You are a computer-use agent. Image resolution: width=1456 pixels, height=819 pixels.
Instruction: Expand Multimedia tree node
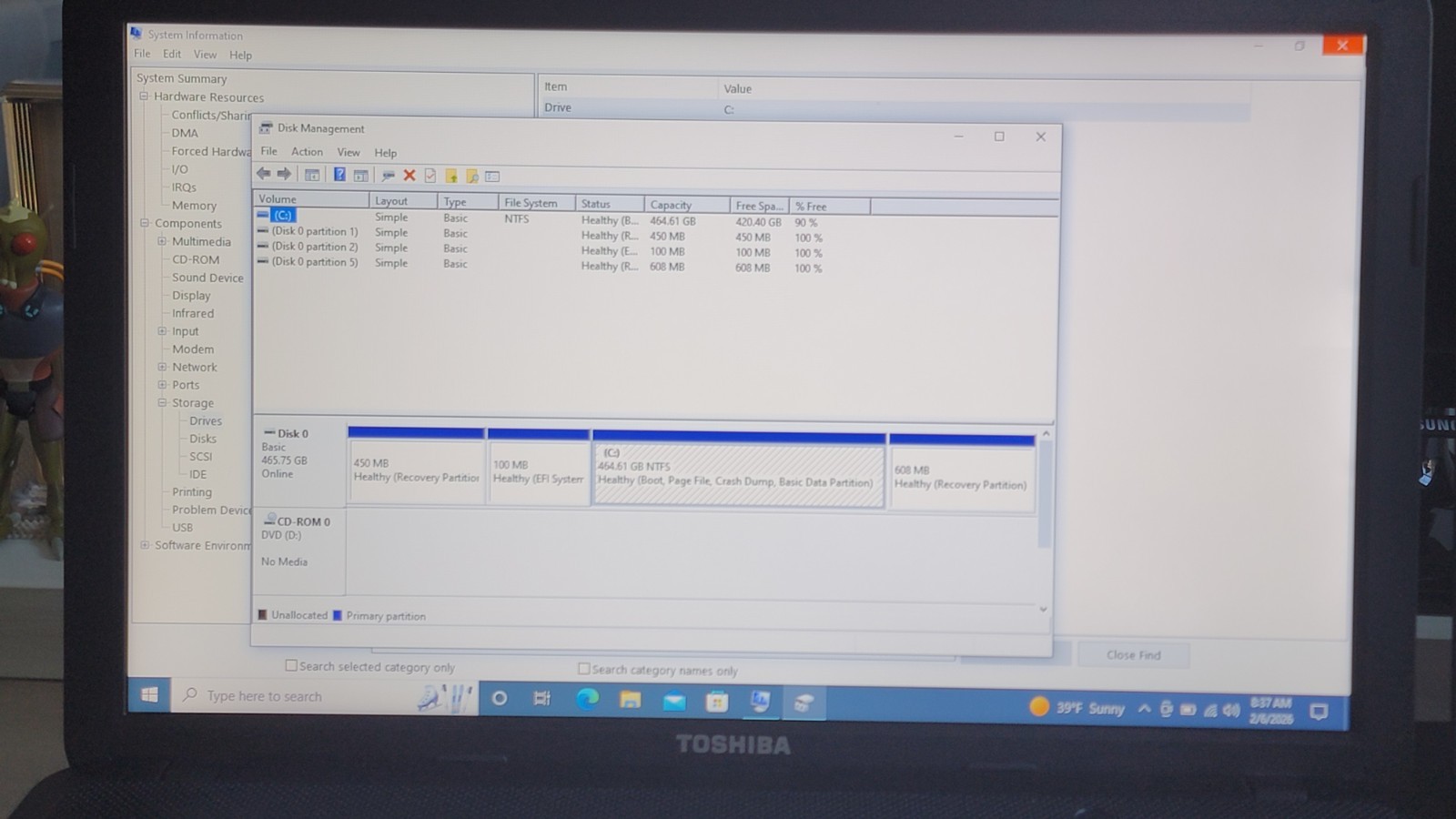click(162, 241)
